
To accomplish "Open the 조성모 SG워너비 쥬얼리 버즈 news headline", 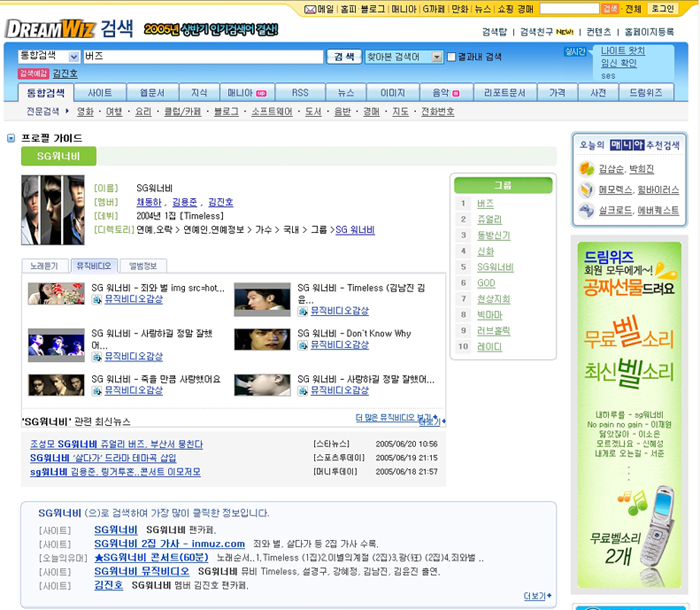I will [117, 444].
